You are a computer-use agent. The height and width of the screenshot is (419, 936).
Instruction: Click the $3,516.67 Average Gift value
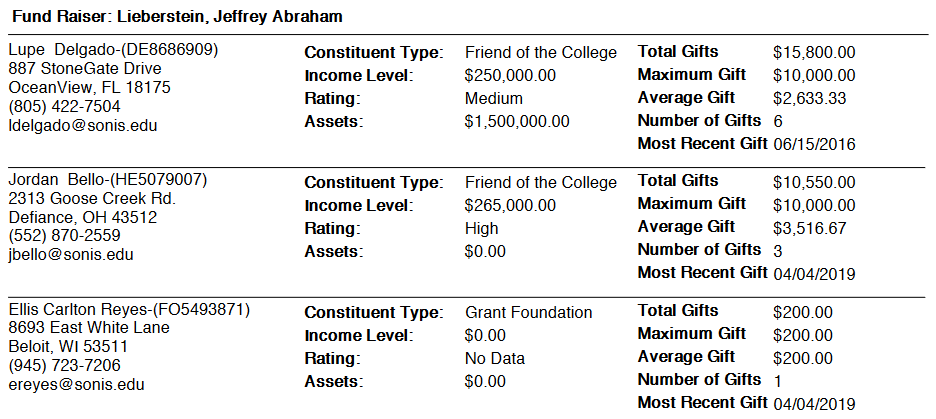(x=810, y=228)
